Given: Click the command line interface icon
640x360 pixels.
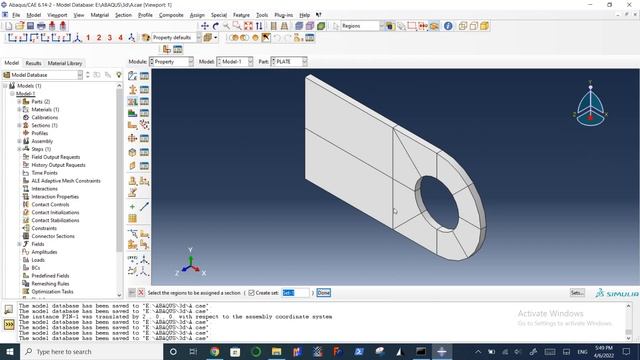Looking at the screenshot, I should click(9, 324).
